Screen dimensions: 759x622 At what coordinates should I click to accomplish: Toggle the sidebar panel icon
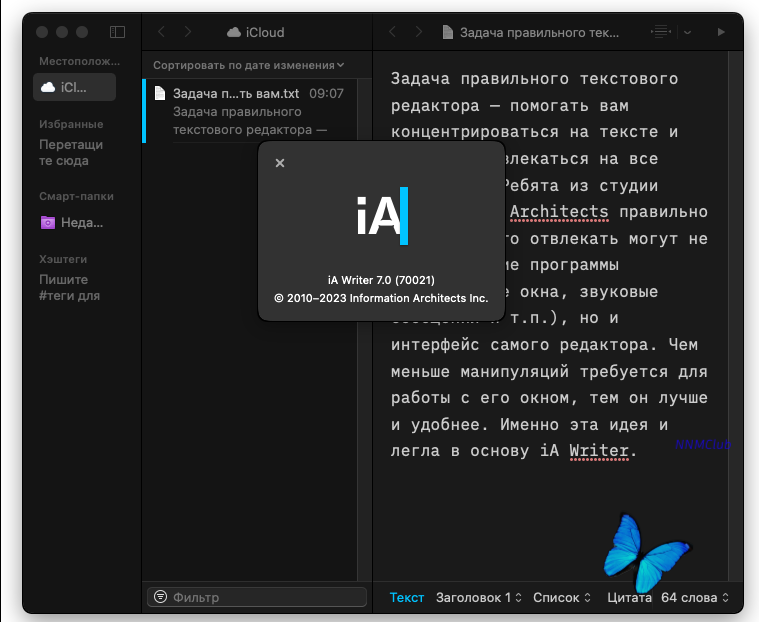[117, 32]
